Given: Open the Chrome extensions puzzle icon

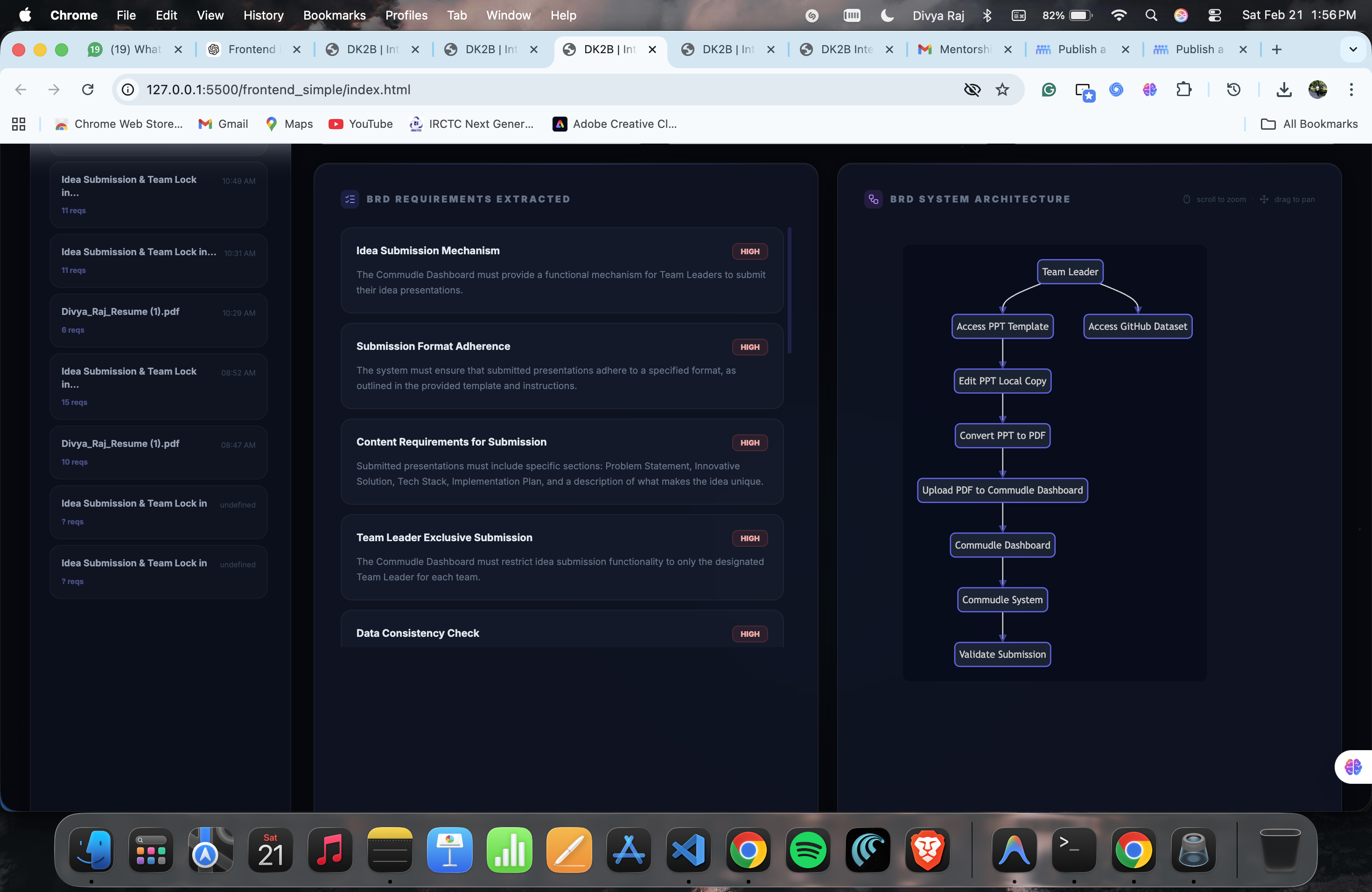Looking at the screenshot, I should click(1183, 89).
